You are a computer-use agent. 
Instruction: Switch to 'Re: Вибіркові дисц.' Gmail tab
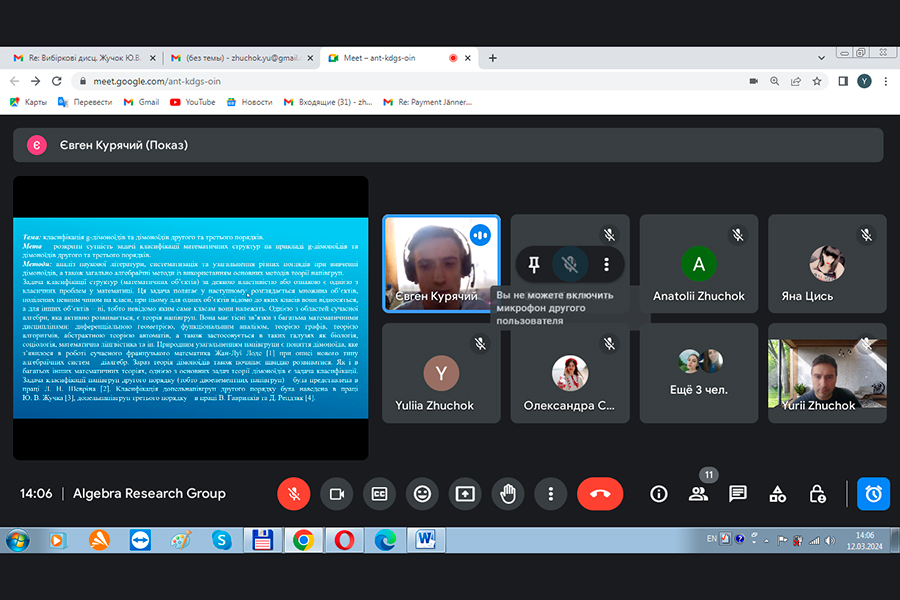85,58
